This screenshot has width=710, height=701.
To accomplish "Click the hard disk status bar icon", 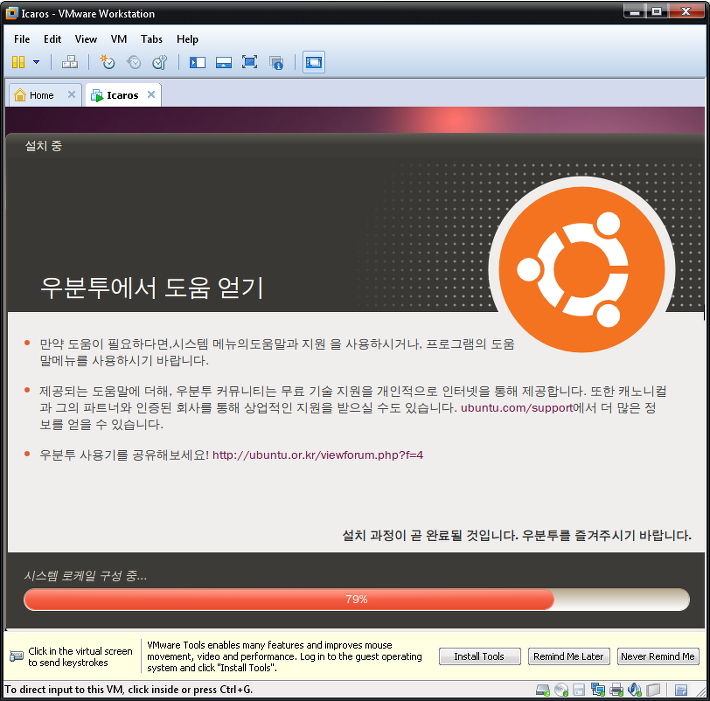I will pyautogui.click(x=542, y=690).
